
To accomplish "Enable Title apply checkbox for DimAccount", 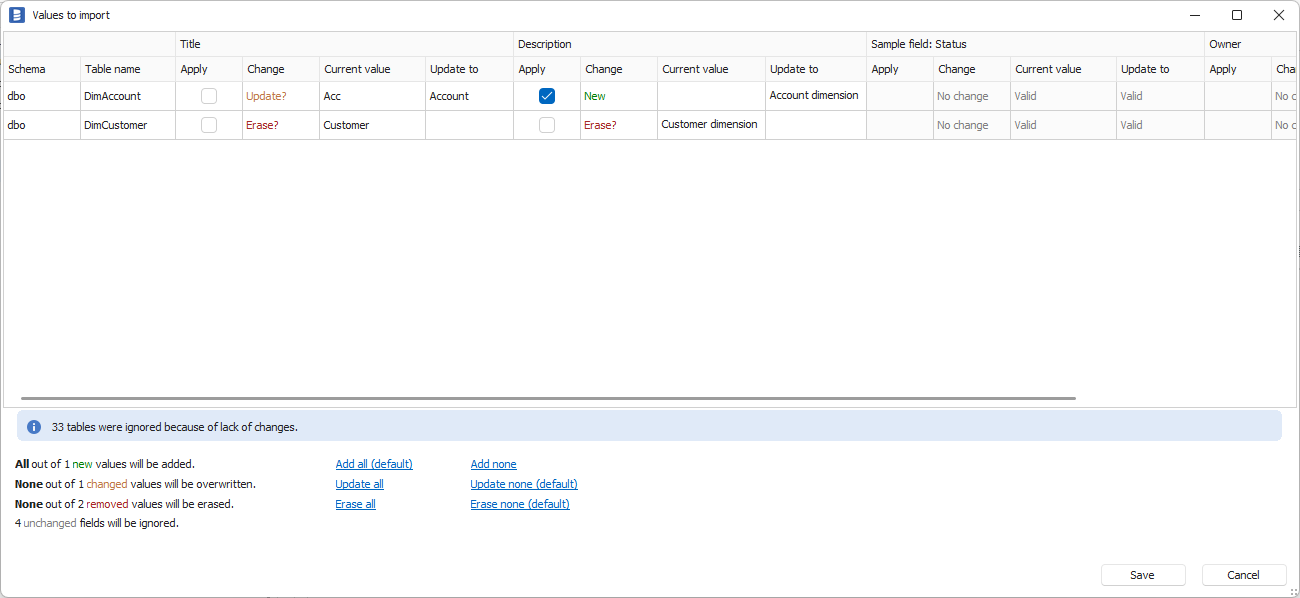I will (209, 96).
